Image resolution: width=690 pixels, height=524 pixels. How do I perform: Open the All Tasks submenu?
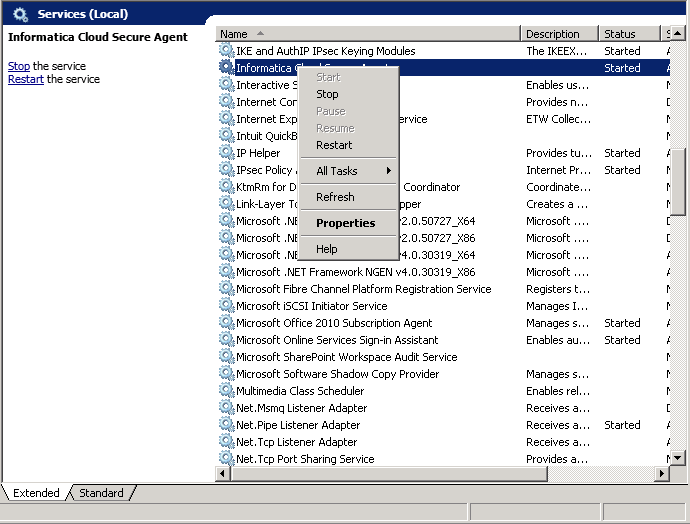(337, 171)
